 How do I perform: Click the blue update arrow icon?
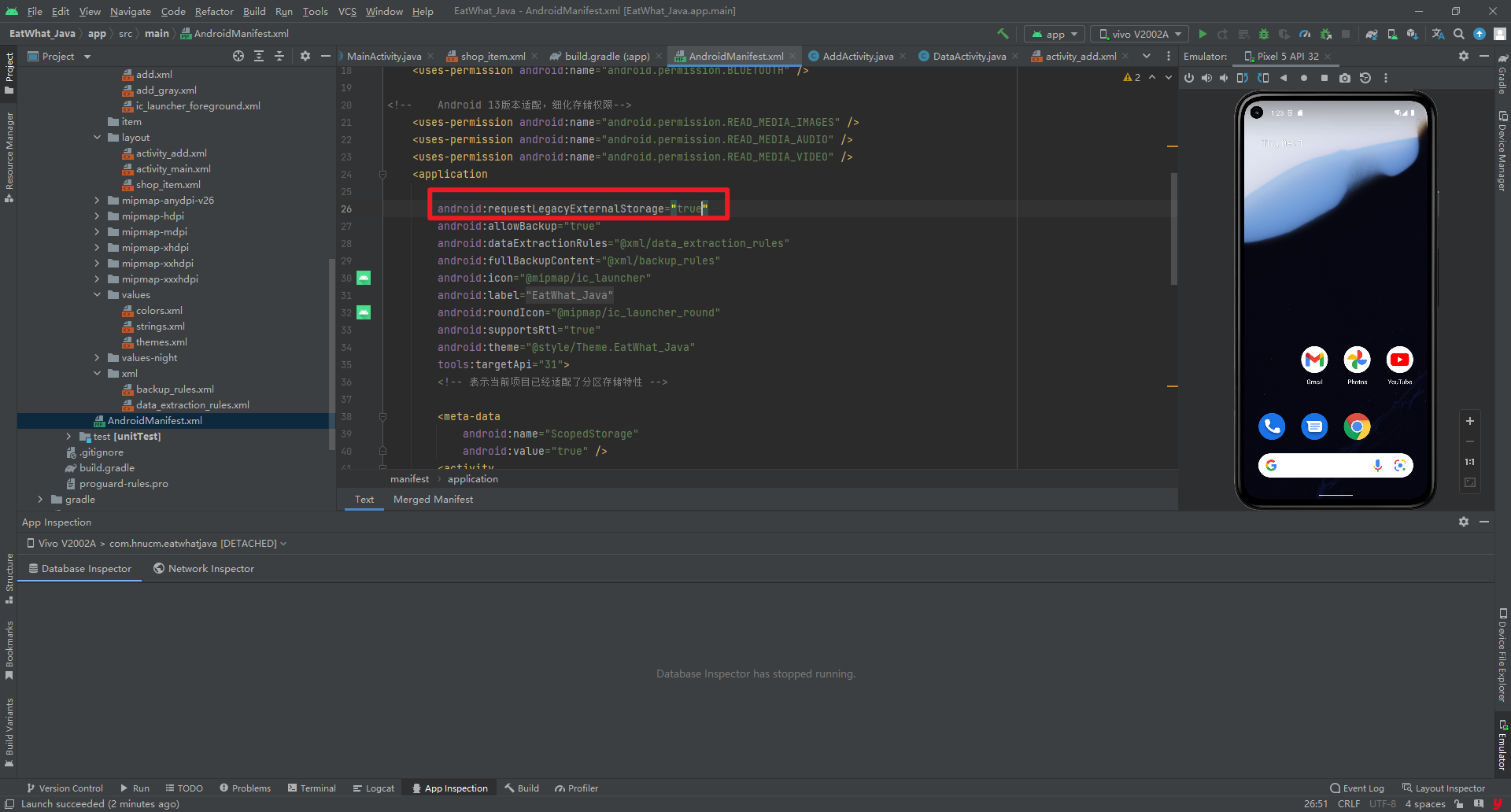(1480, 34)
